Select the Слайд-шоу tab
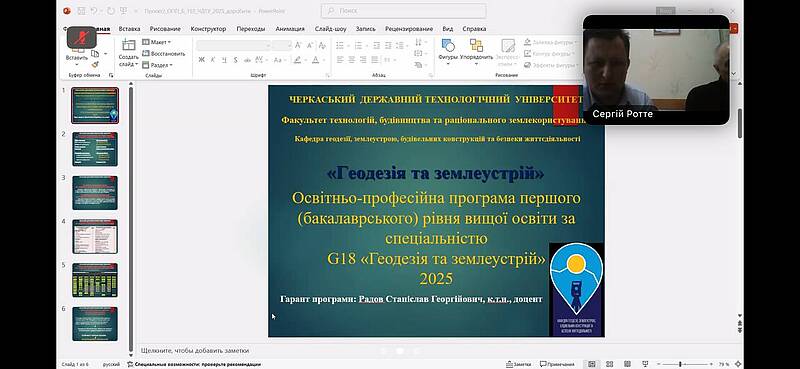800x369 pixels. point(330,29)
